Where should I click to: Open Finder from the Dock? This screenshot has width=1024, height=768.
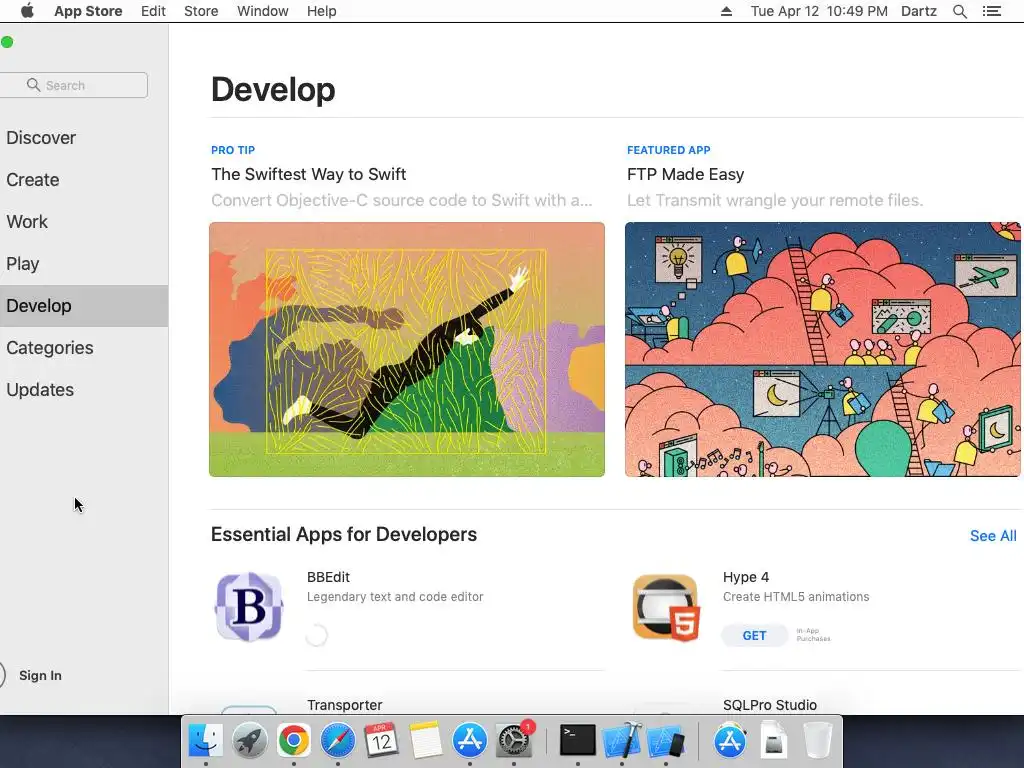tap(205, 741)
